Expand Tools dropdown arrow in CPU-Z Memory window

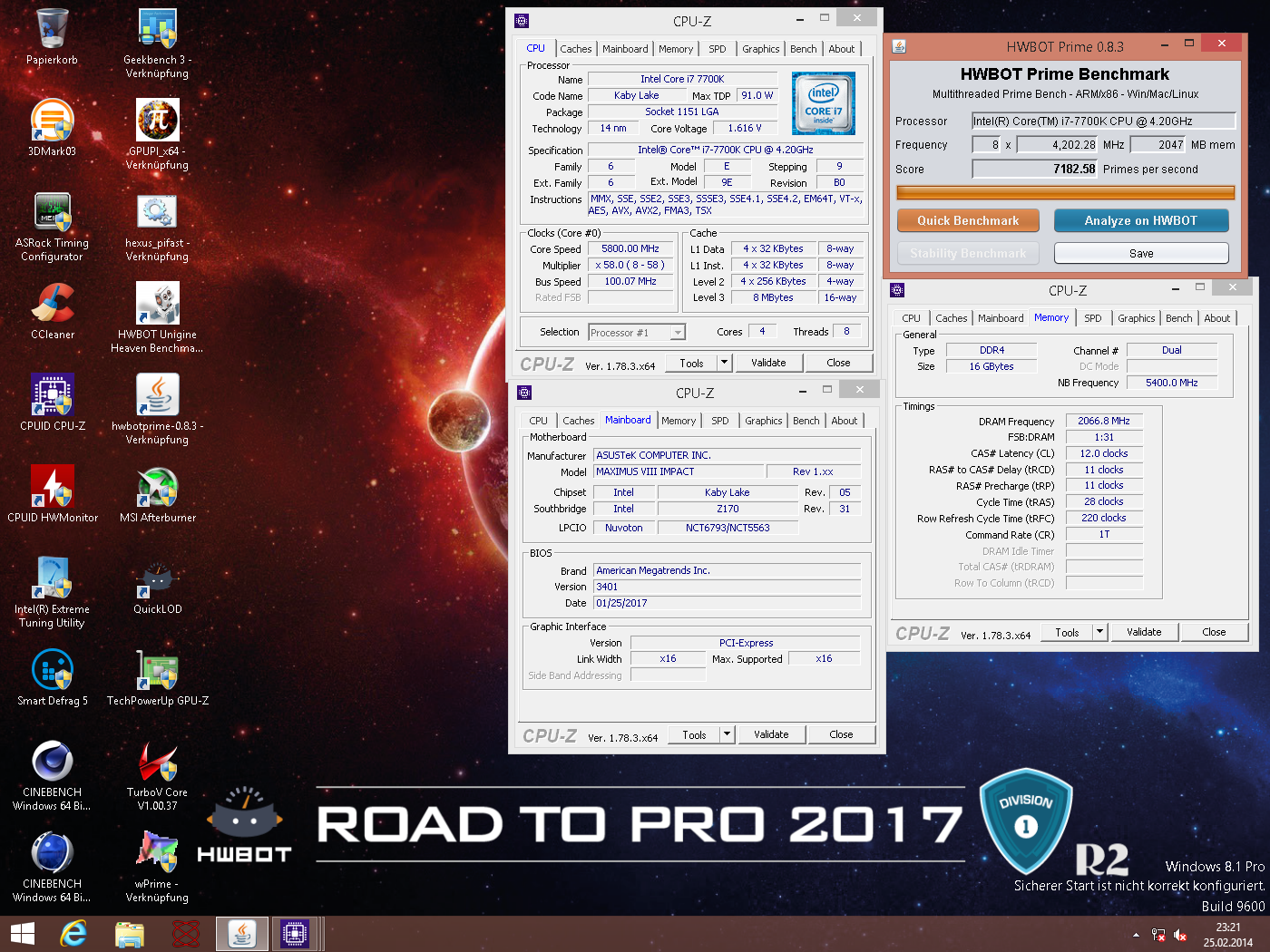[x=1099, y=632]
